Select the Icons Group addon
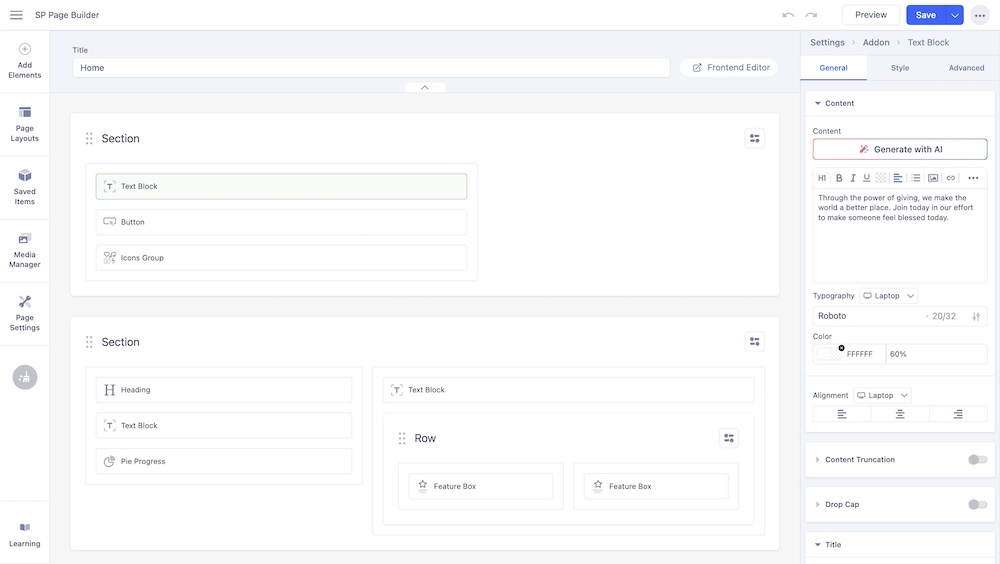 coord(281,258)
